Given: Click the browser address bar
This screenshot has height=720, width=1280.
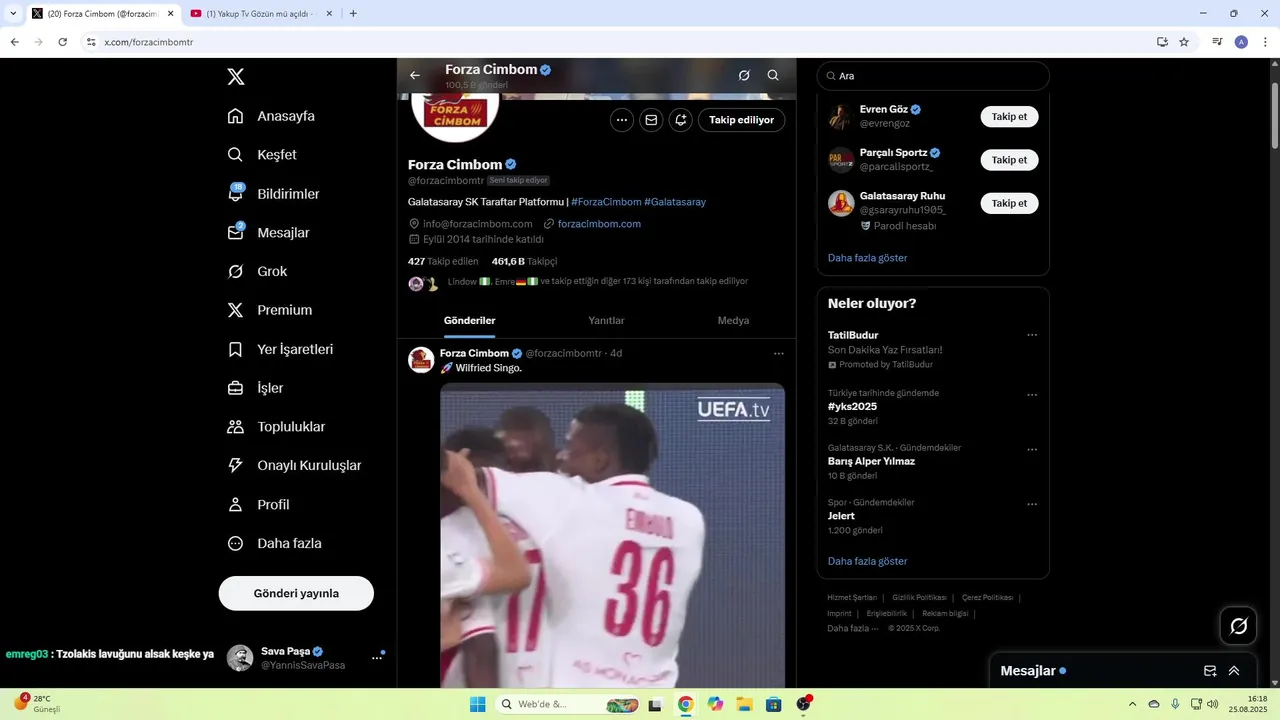Looking at the screenshot, I should coord(620,42).
